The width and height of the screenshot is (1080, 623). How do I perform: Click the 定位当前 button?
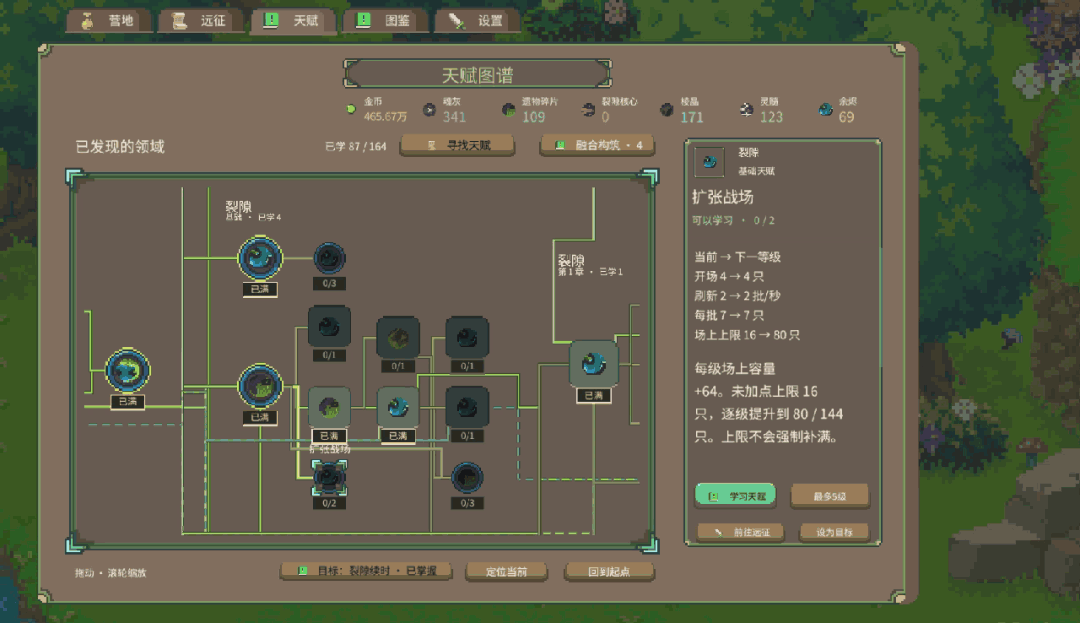pyautogui.click(x=506, y=571)
